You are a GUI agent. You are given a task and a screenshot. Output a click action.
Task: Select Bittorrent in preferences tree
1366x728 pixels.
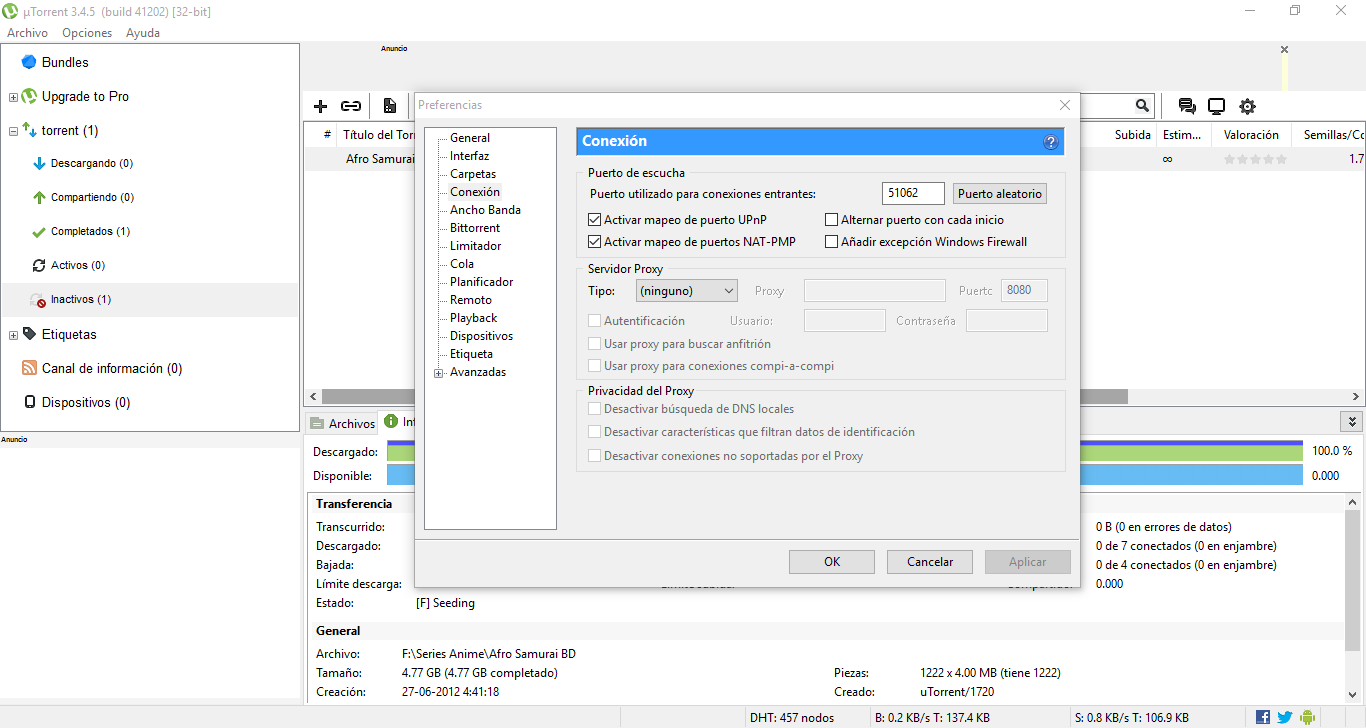[475, 228]
